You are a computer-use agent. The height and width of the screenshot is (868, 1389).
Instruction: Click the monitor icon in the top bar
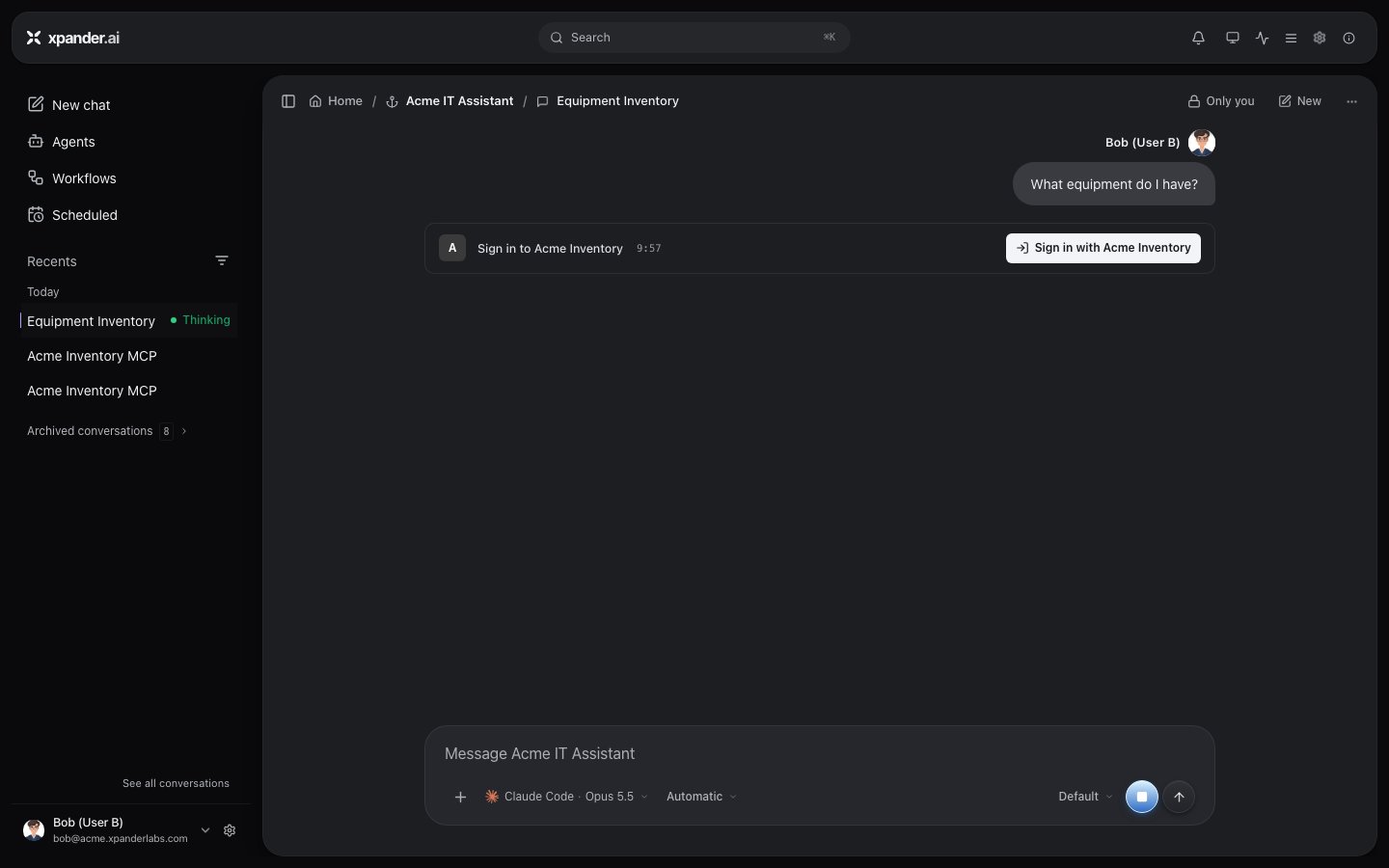click(1232, 38)
